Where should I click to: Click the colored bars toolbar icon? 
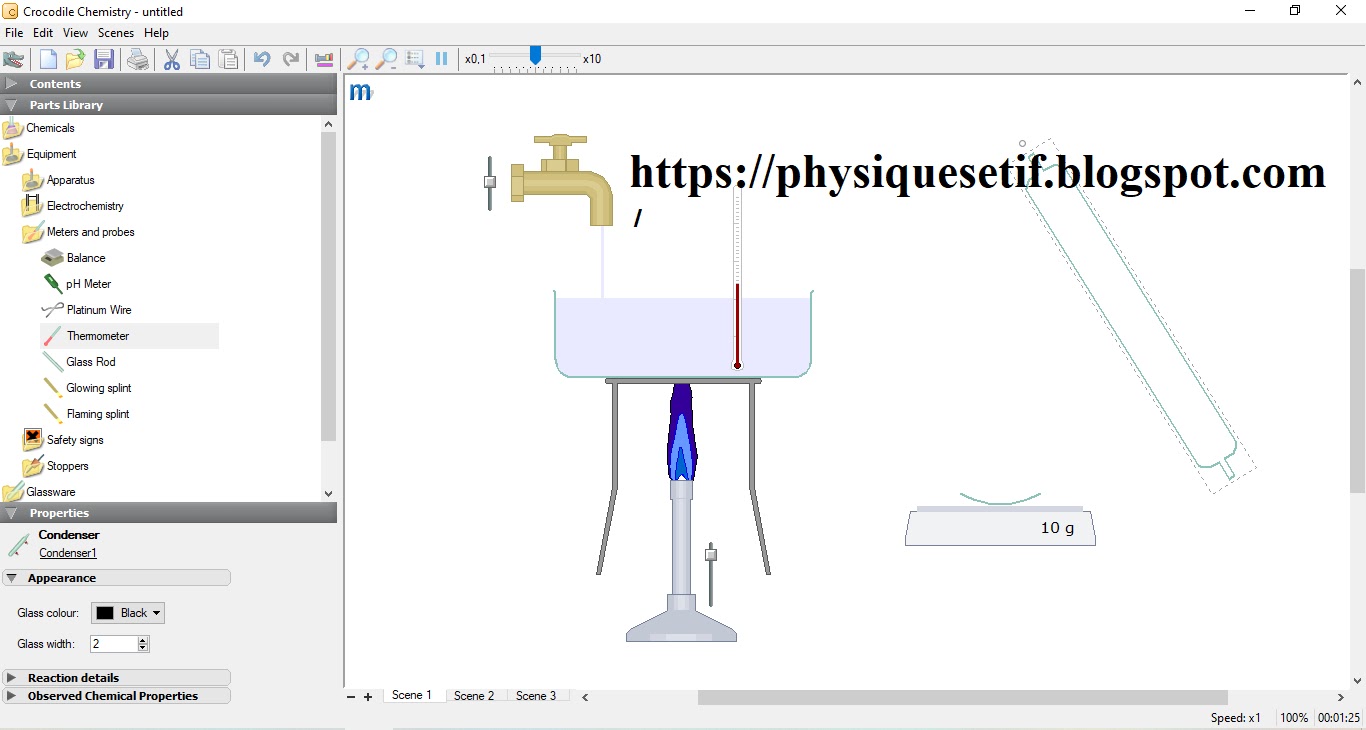click(x=324, y=59)
